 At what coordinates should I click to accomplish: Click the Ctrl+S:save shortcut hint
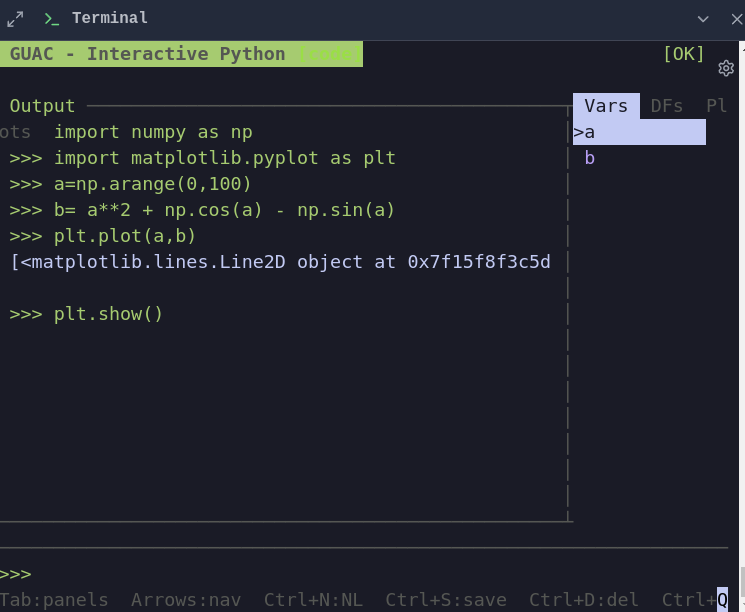446,600
